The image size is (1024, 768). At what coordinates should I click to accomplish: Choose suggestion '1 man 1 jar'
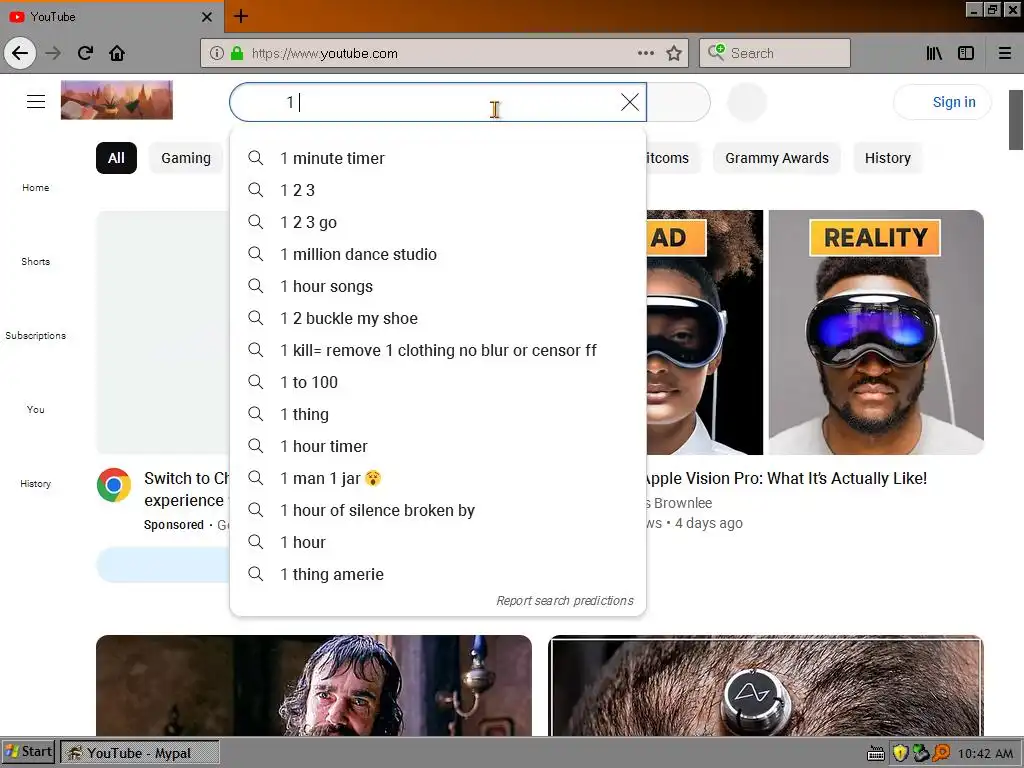point(438,478)
